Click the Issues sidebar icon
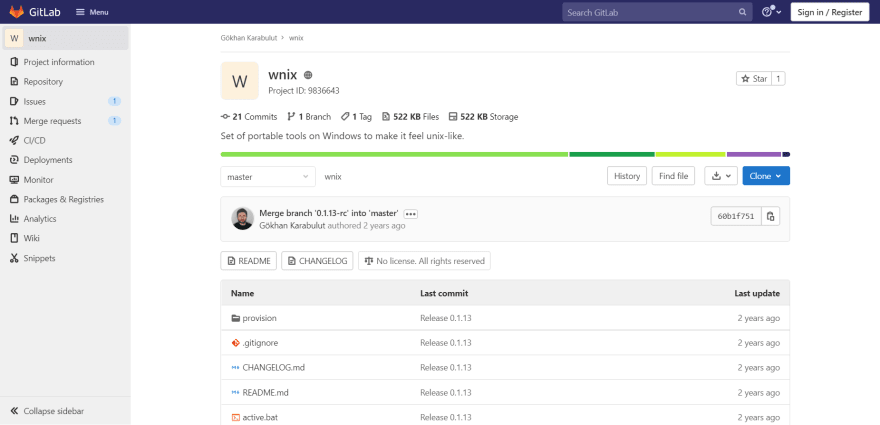The height and width of the screenshot is (425, 880). (14, 101)
